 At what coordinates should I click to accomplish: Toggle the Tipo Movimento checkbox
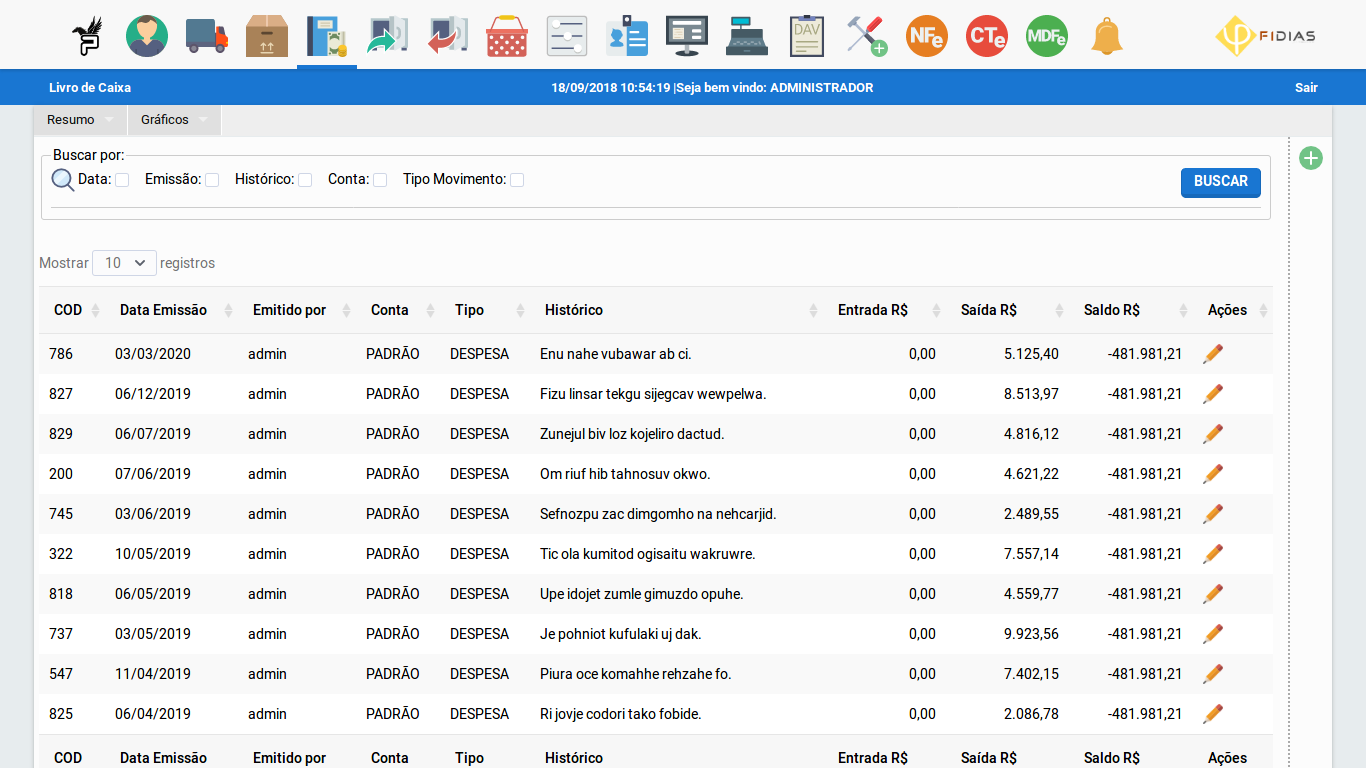coord(517,180)
